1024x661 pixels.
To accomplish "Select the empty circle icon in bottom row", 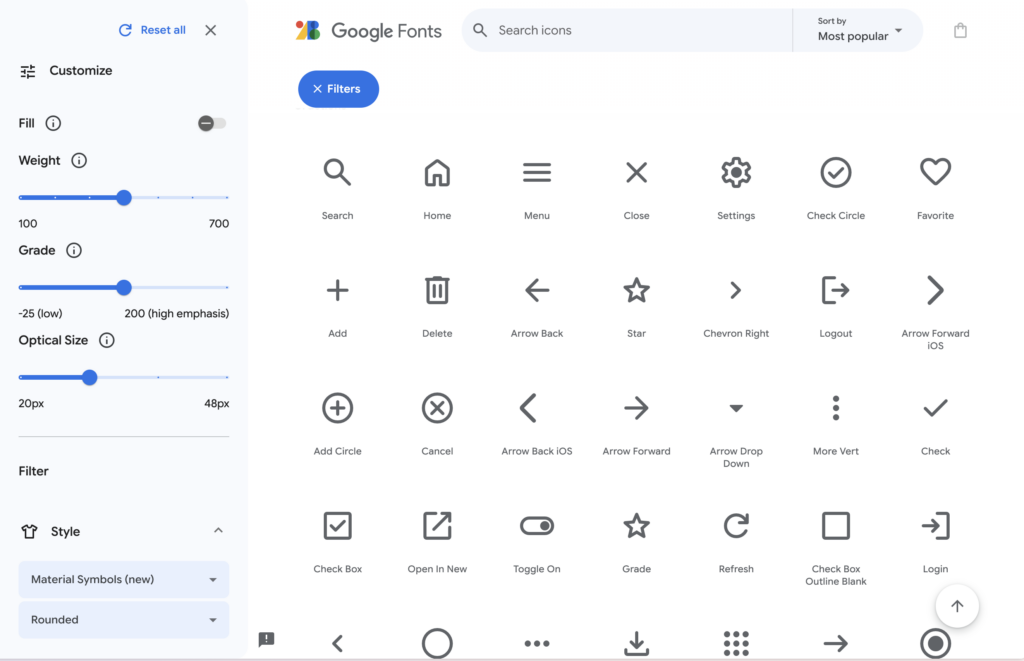I will [437, 643].
